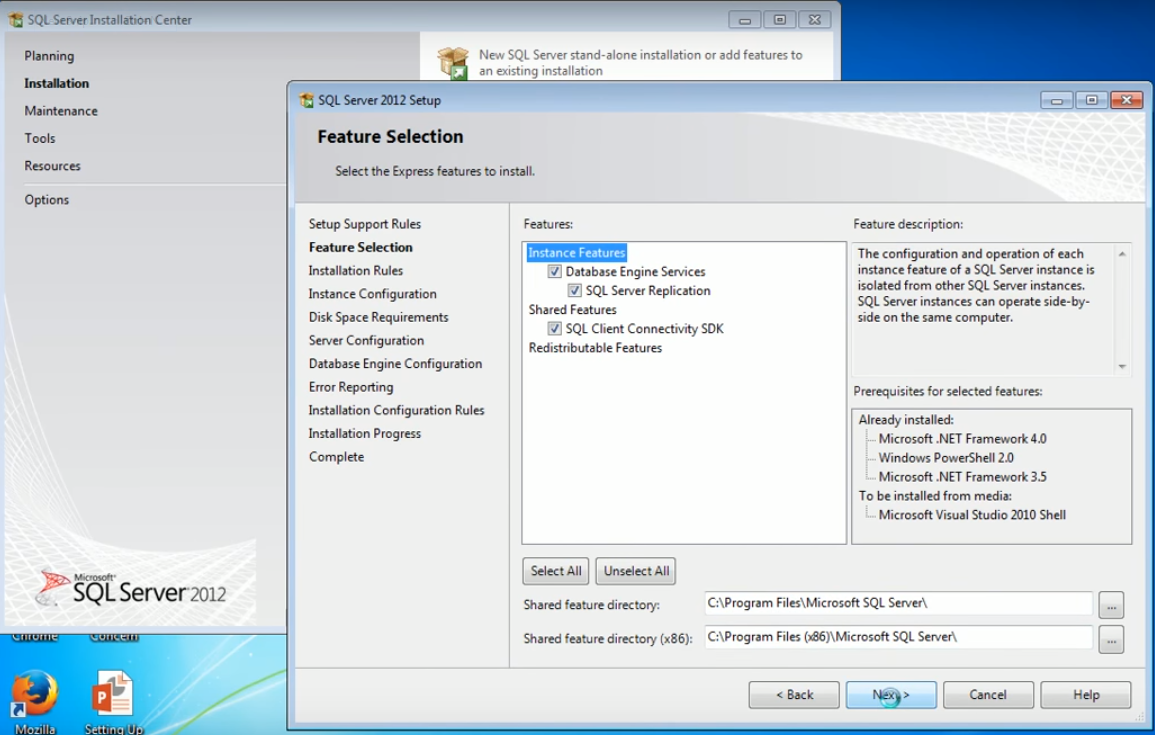Select the Instance Features tree node
The height and width of the screenshot is (735, 1155).
[x=576, y=253]
